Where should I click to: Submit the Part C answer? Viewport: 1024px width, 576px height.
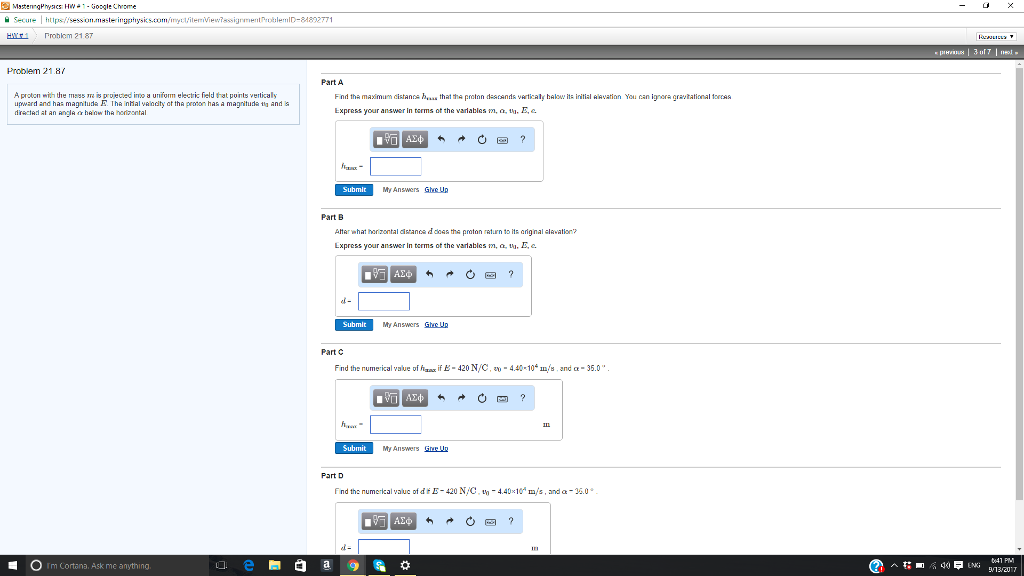(354, 448)
